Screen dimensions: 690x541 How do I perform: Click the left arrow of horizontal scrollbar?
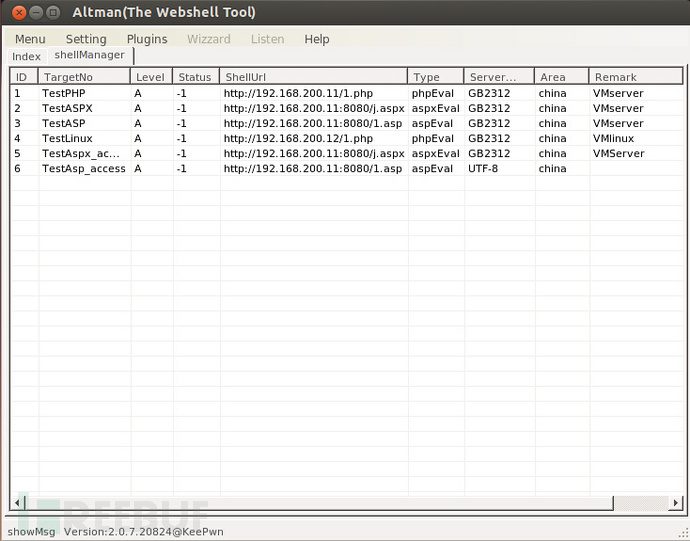tap(17, 502)
